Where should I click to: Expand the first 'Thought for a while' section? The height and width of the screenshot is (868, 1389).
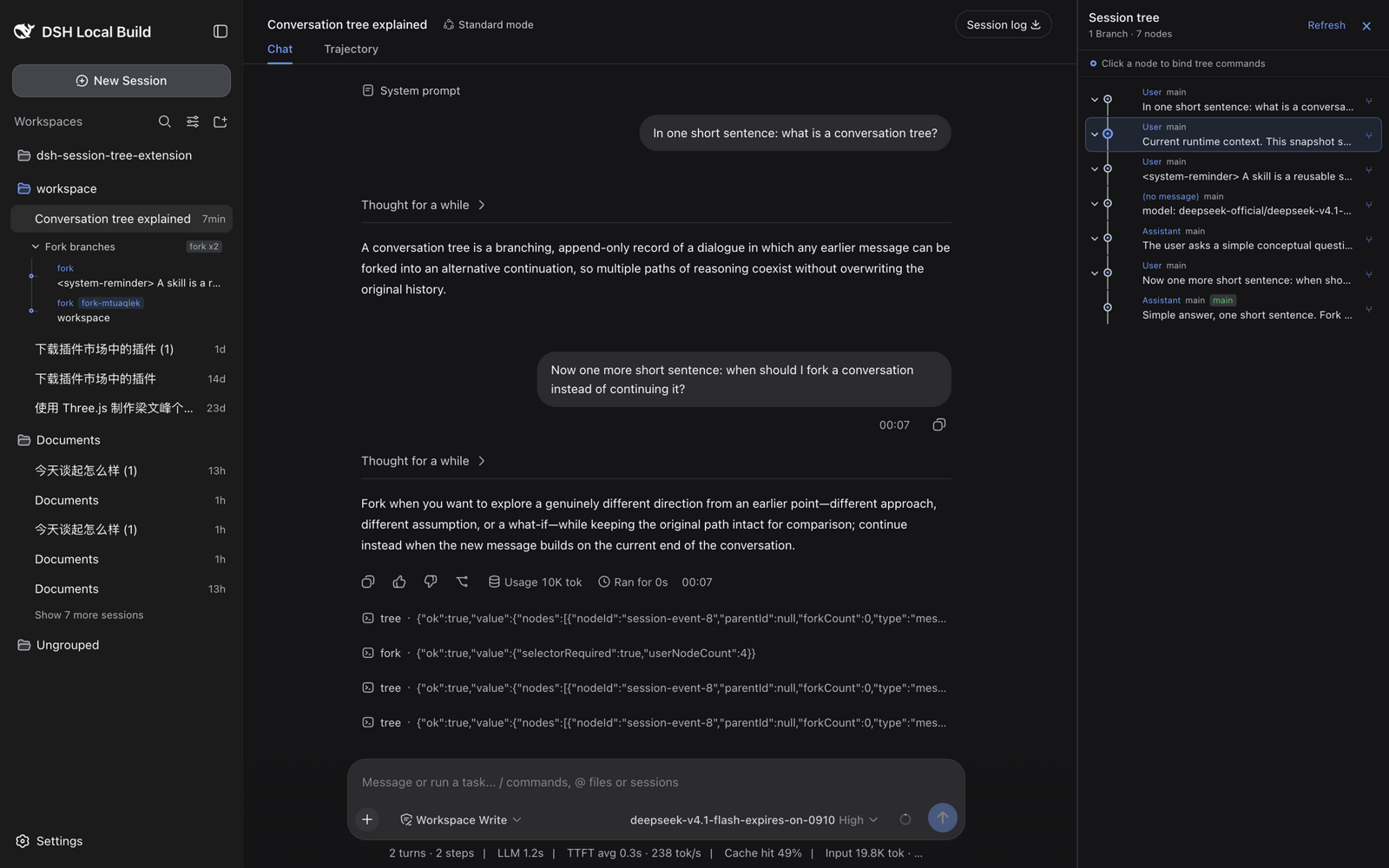click(424, 205)
